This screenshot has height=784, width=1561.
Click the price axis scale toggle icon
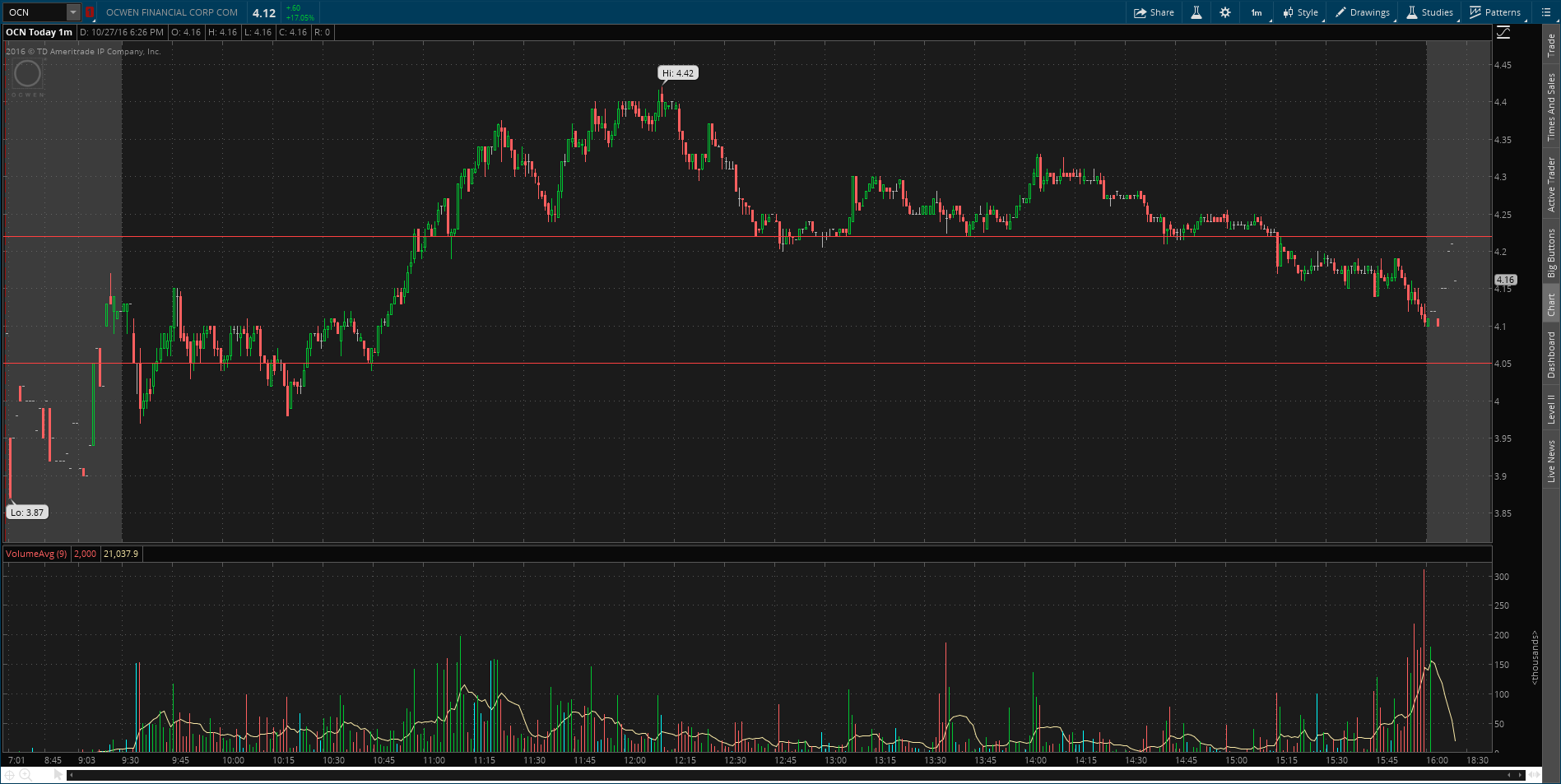[1503, 32]
